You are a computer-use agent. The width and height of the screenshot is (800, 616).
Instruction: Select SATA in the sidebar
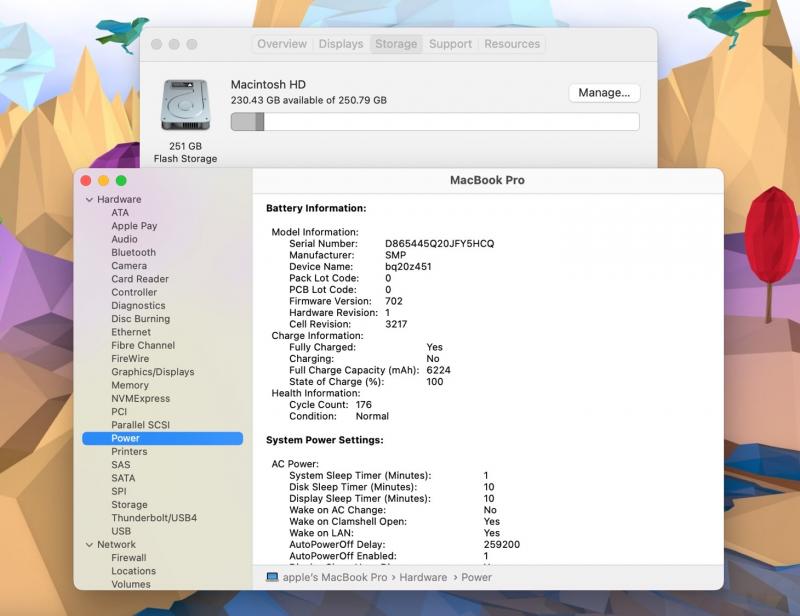click(123, 478)
